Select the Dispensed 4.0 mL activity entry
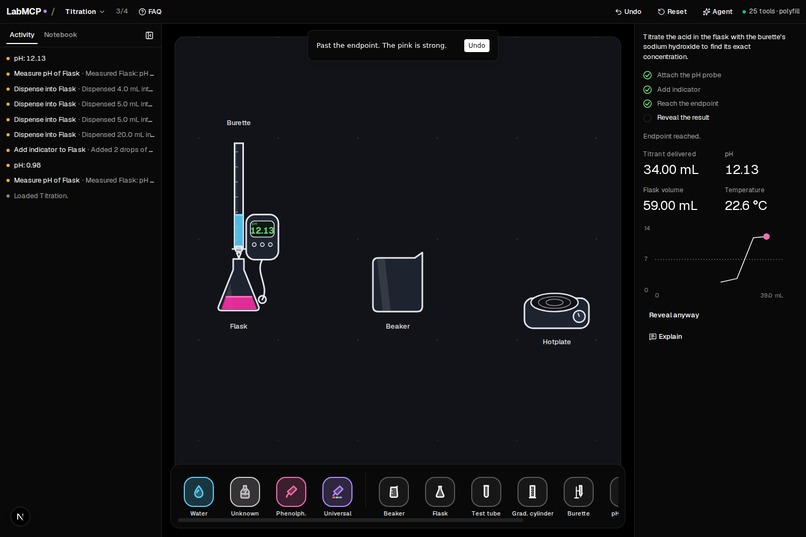Image resolution: width=806 pixels, height=537 pixels. [x=80, y=89]
